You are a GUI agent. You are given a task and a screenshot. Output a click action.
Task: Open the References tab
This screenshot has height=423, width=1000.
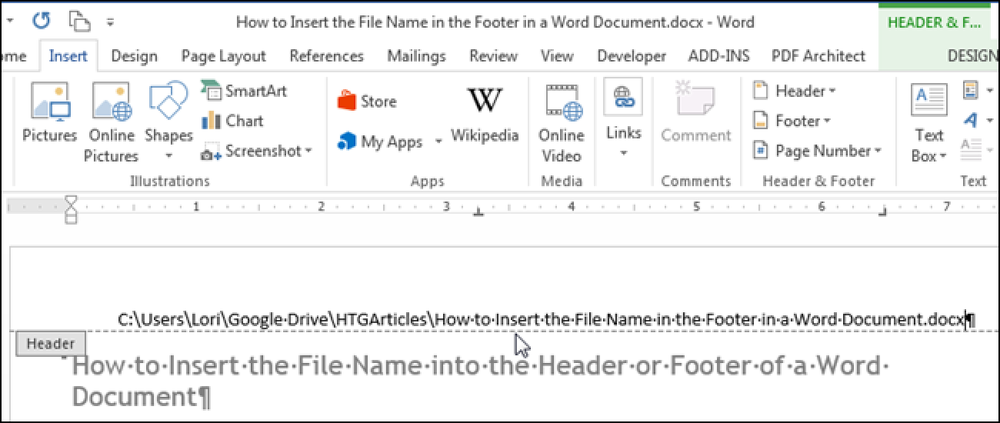coord(327,56)
